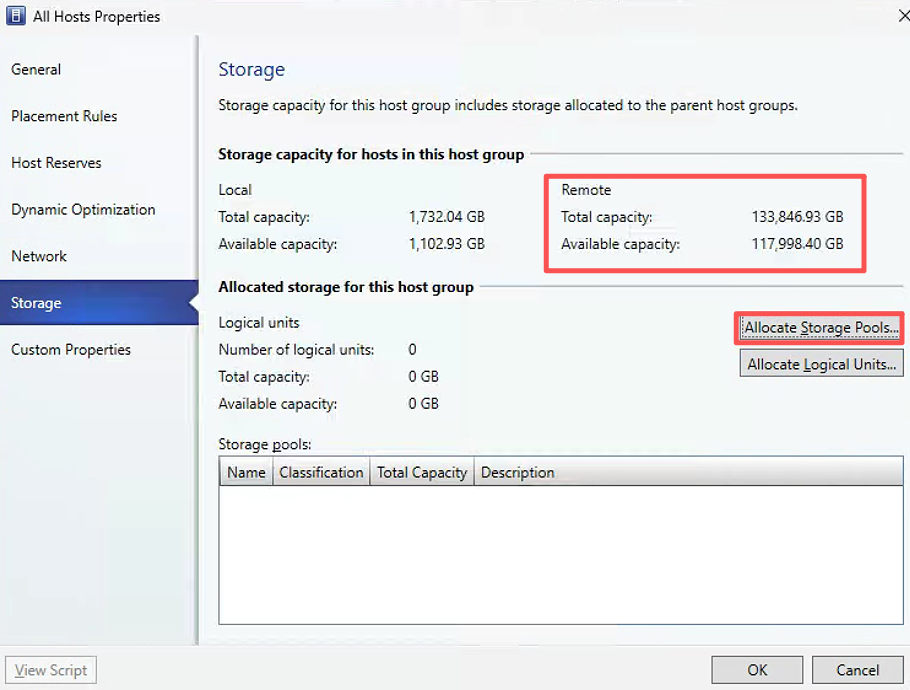Click local available capacity 1,102.93 GB
Viewport: 910px width, 690px height.
447,244
